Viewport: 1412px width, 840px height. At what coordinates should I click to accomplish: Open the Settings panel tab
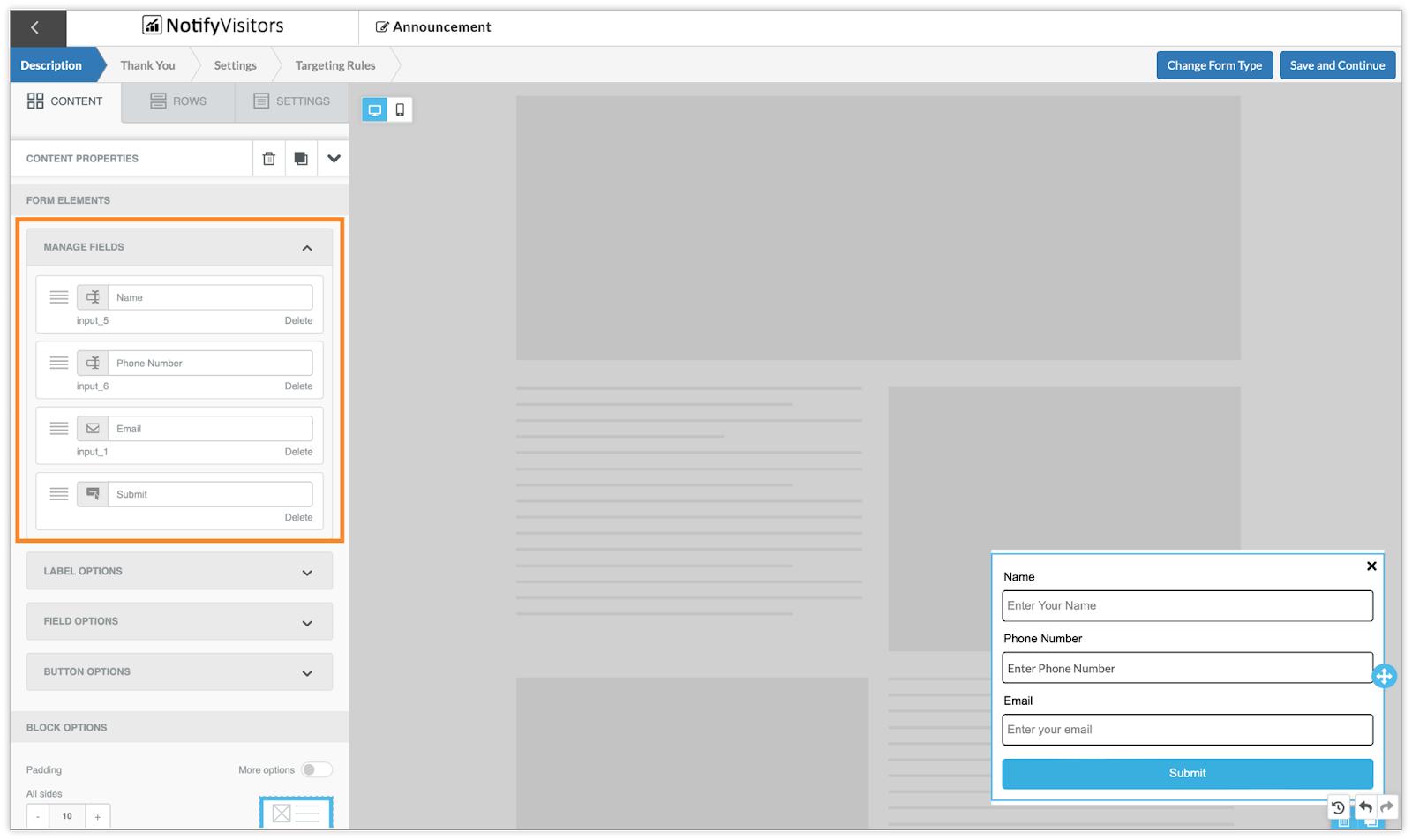click(292, 101)
